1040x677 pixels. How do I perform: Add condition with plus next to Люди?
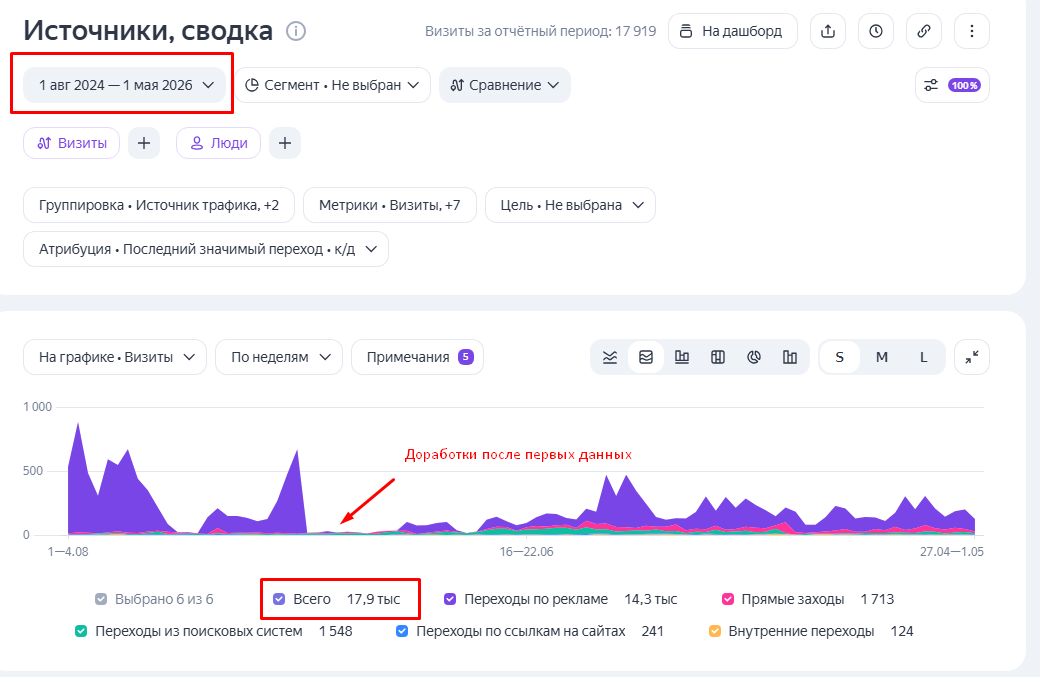coord(285,143)
